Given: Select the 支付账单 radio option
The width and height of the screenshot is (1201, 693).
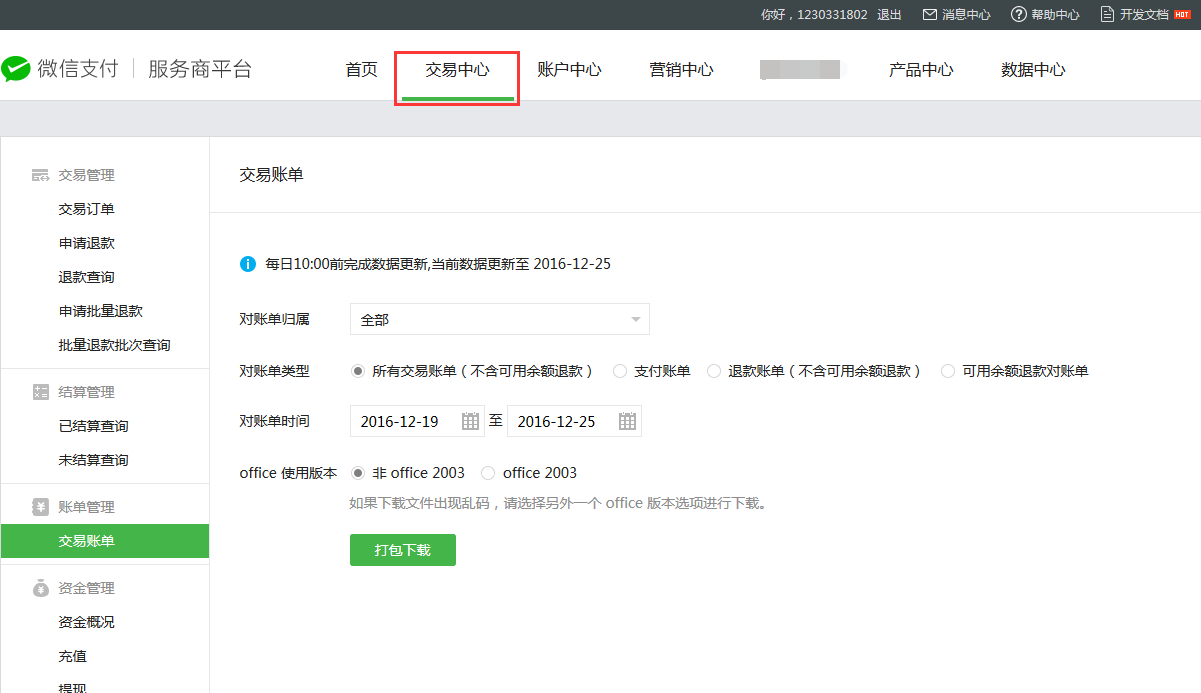Looking at the screenshot, I should coord(620,371).
